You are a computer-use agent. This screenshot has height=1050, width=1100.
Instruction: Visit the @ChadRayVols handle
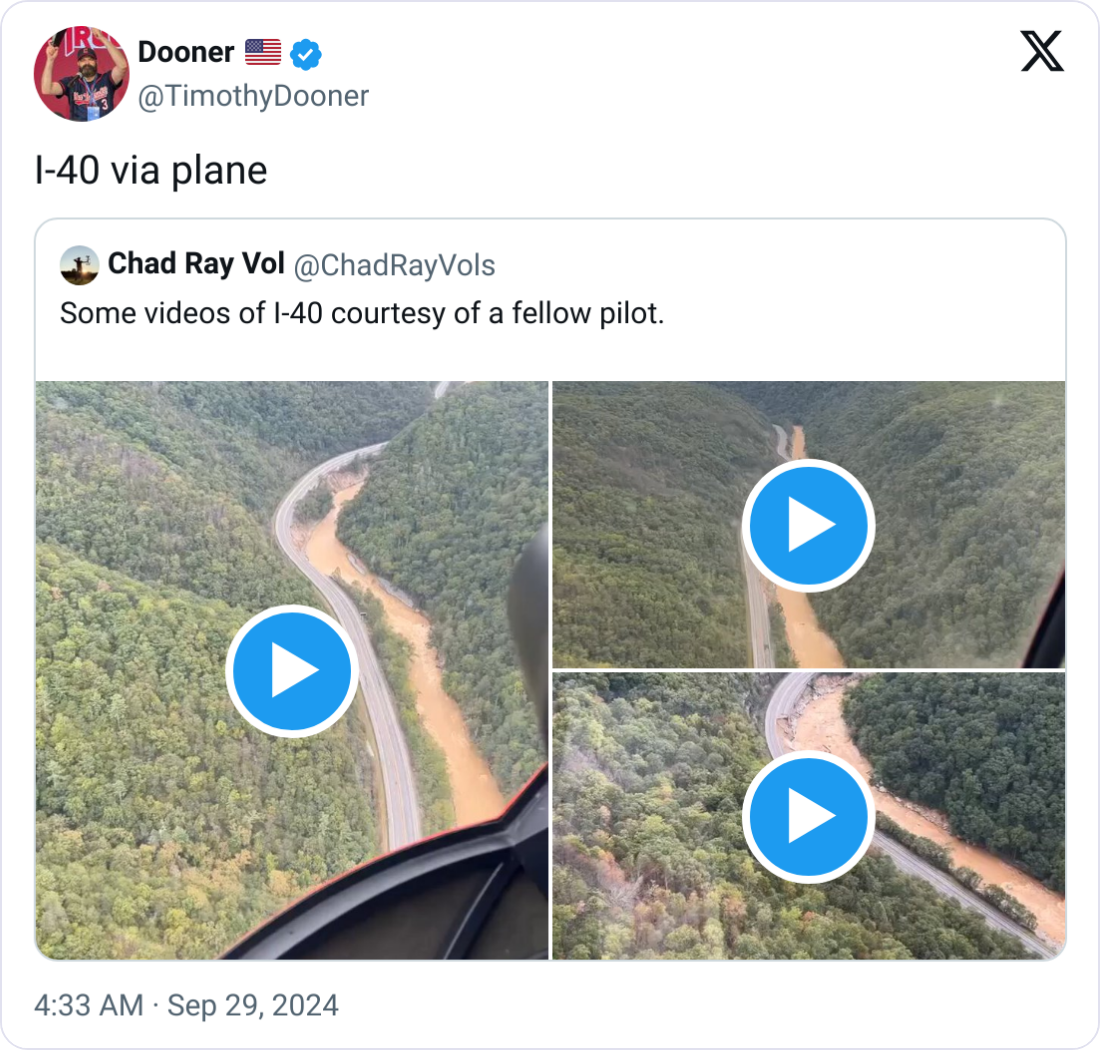point(394,265)
